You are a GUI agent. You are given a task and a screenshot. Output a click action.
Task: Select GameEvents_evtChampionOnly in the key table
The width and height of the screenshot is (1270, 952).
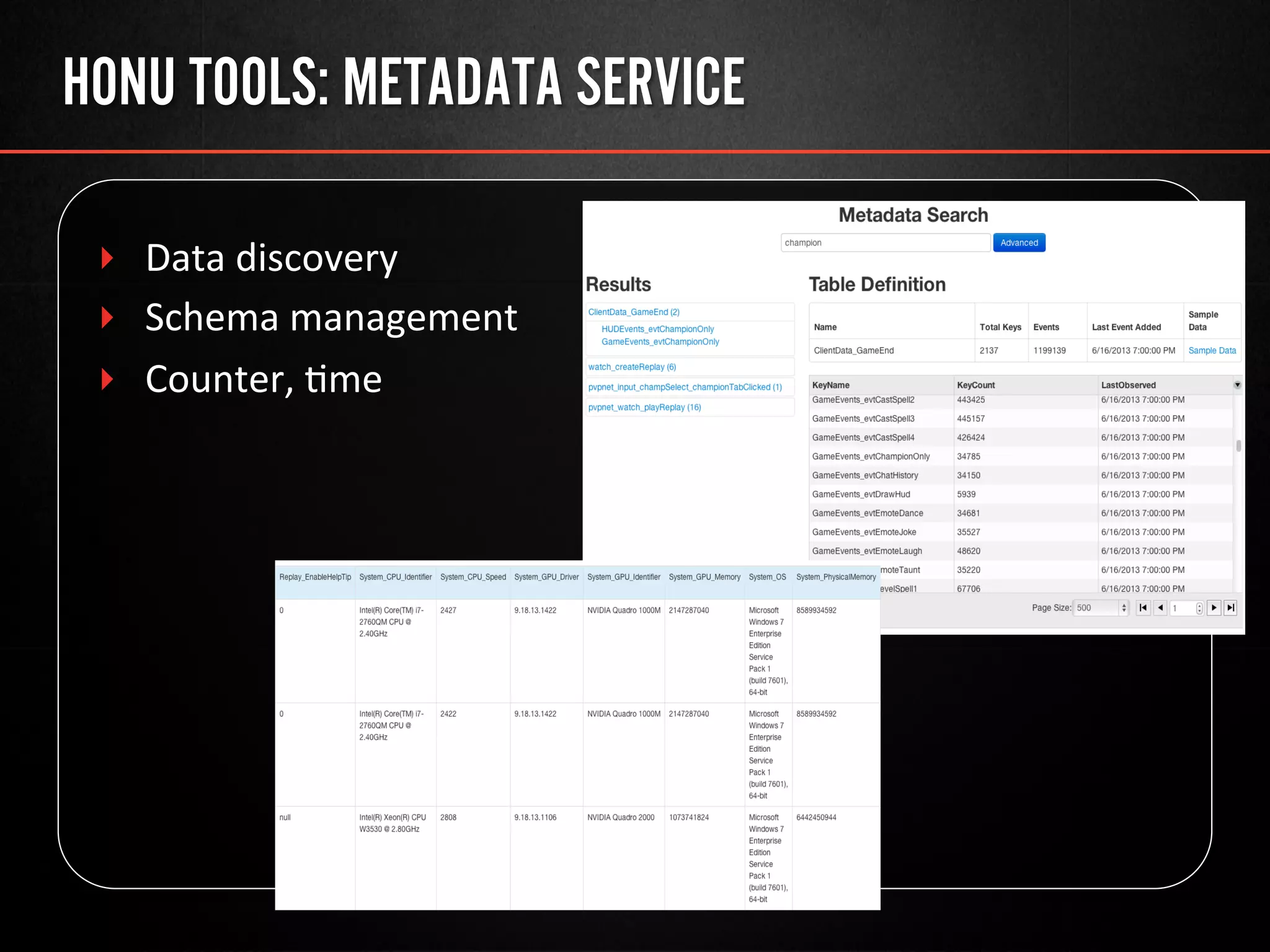[x=871, y=457]
